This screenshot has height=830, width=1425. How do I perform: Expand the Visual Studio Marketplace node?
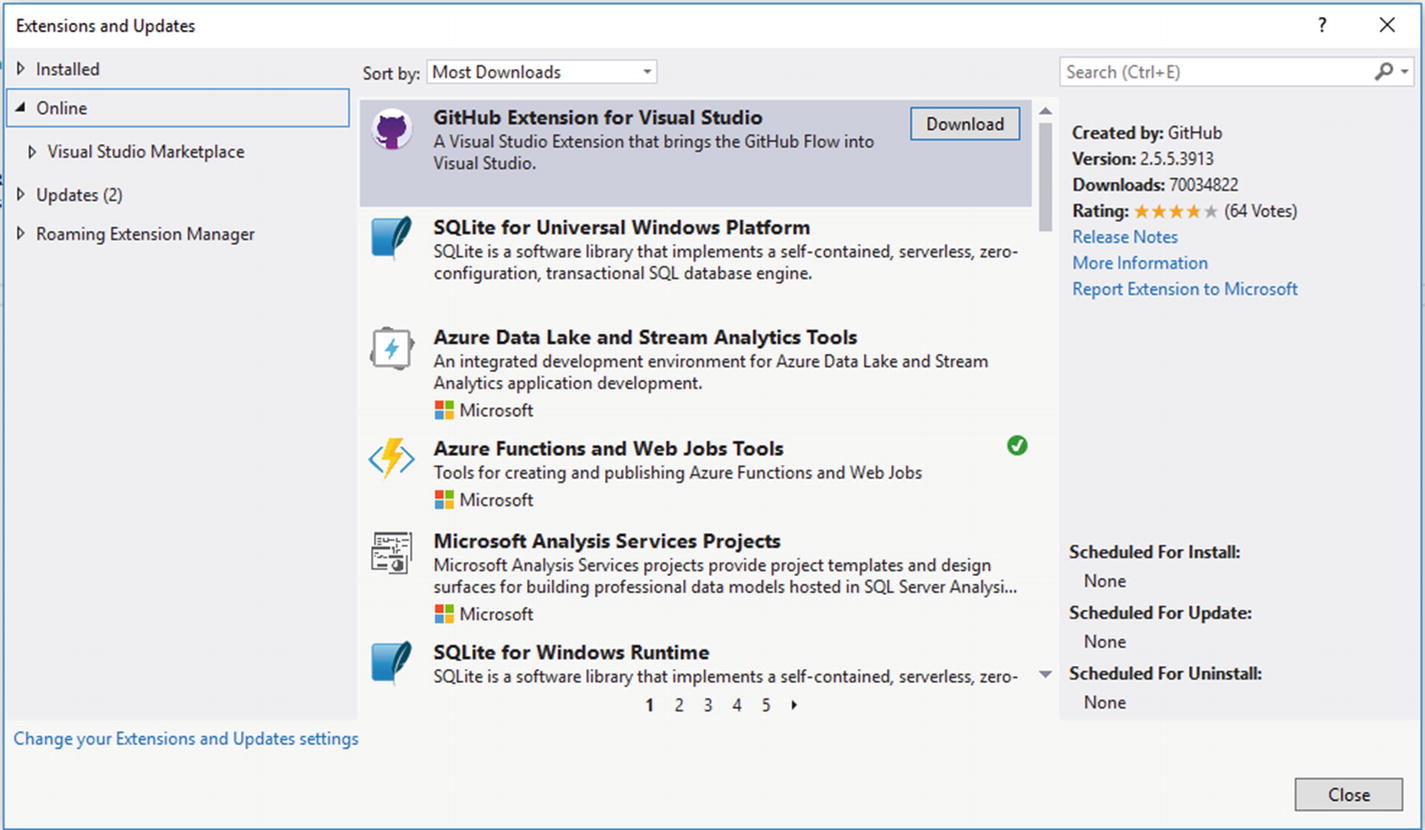click(x=32, y=152)
